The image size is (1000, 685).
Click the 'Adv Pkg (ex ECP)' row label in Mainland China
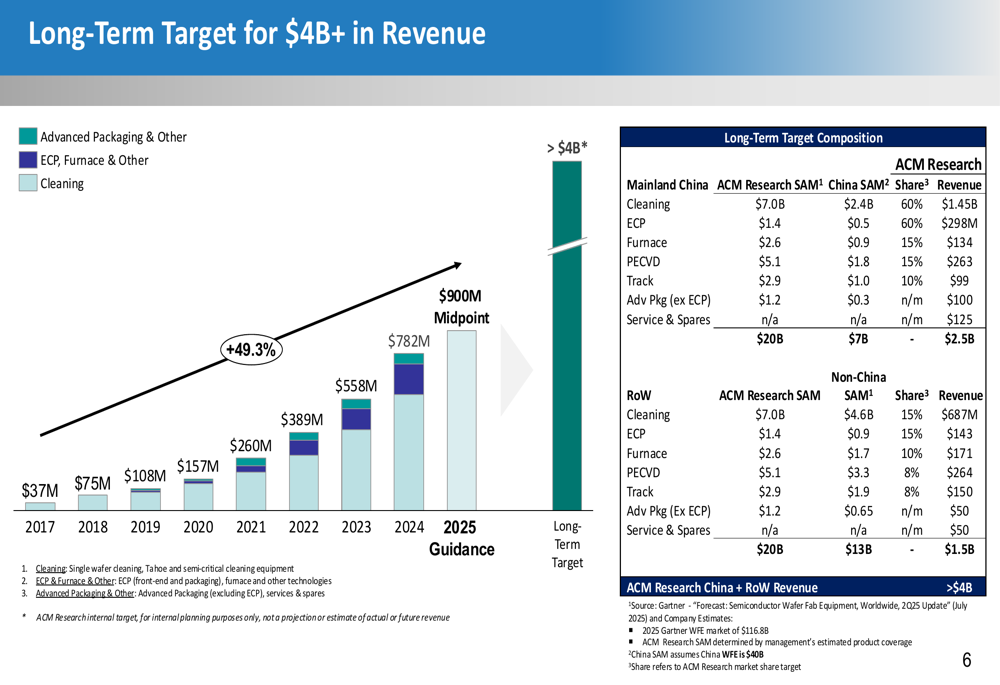[668, 300]
